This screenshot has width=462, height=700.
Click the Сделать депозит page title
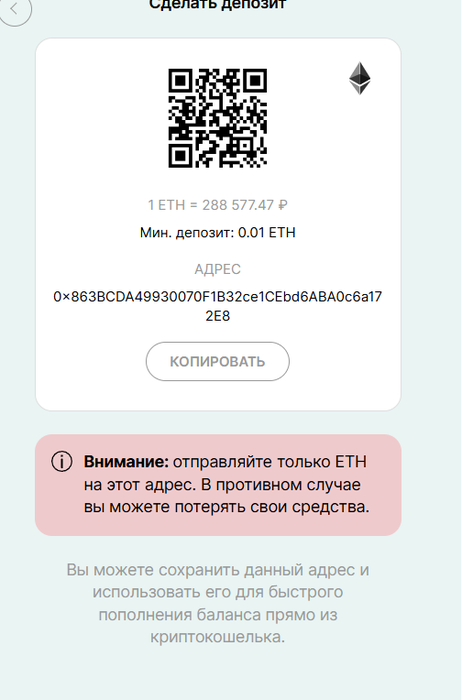(x=217, y=5)
